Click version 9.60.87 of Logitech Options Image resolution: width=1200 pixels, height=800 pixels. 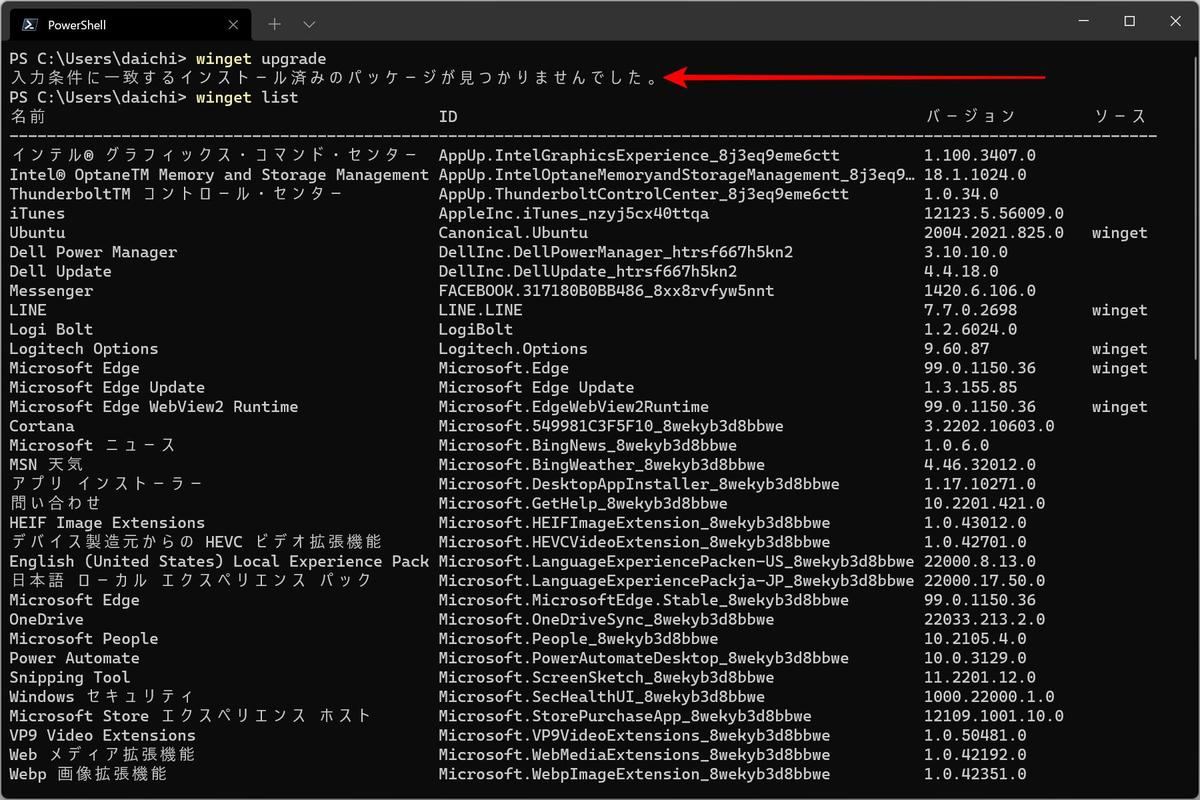tap(957, 349)
